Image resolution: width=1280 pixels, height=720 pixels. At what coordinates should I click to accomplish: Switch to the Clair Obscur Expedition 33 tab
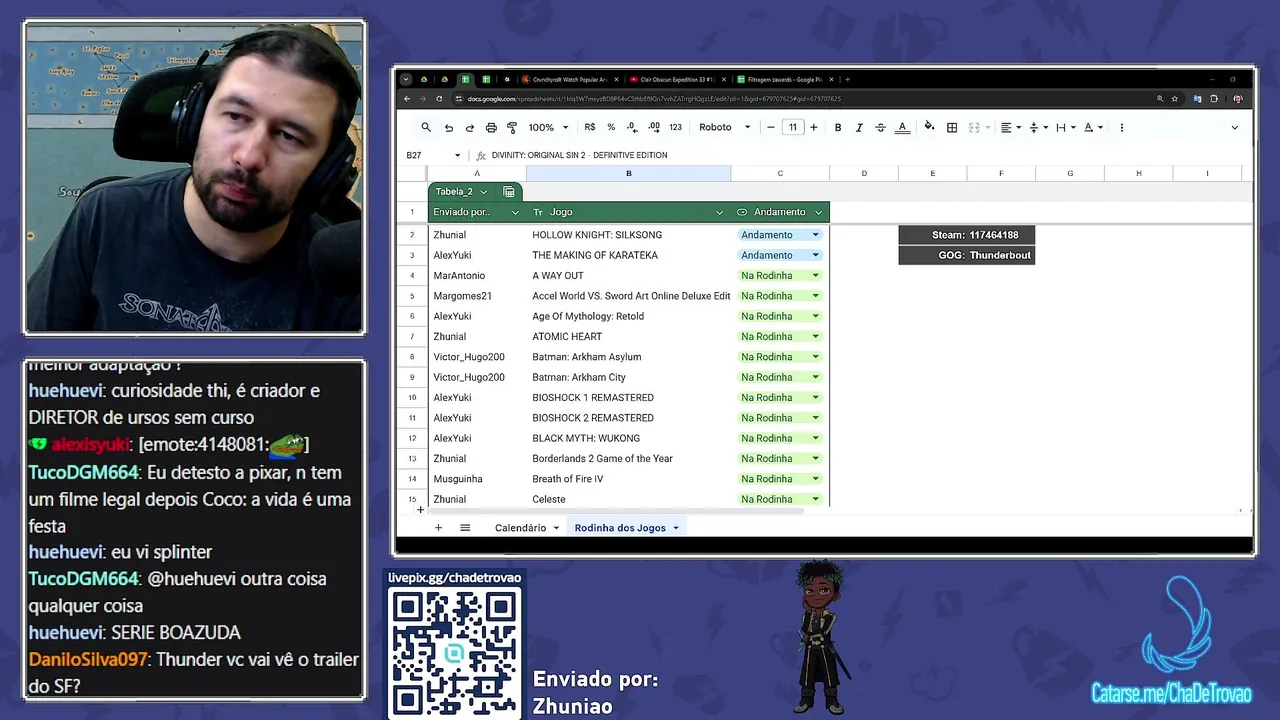tap(677, 79)
